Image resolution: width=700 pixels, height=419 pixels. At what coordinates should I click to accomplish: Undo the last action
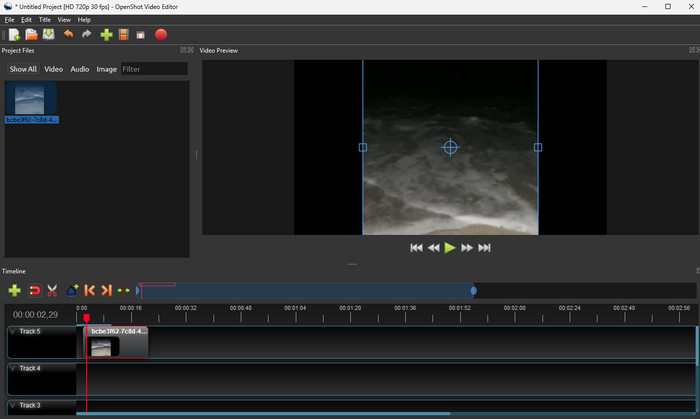tap(68, 34)
